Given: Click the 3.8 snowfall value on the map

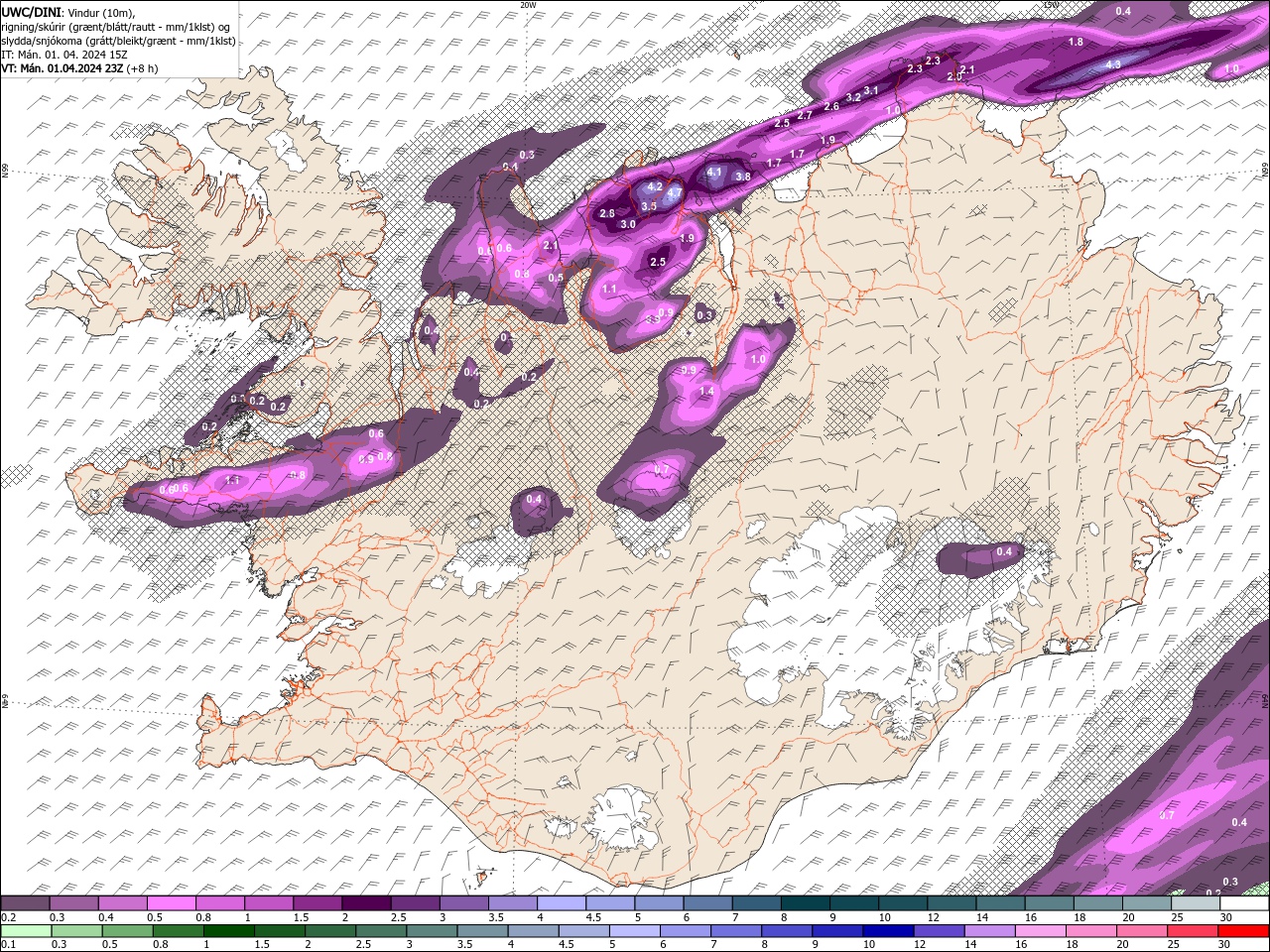Looking at the screenshot, I should click(x=743, y=177).
